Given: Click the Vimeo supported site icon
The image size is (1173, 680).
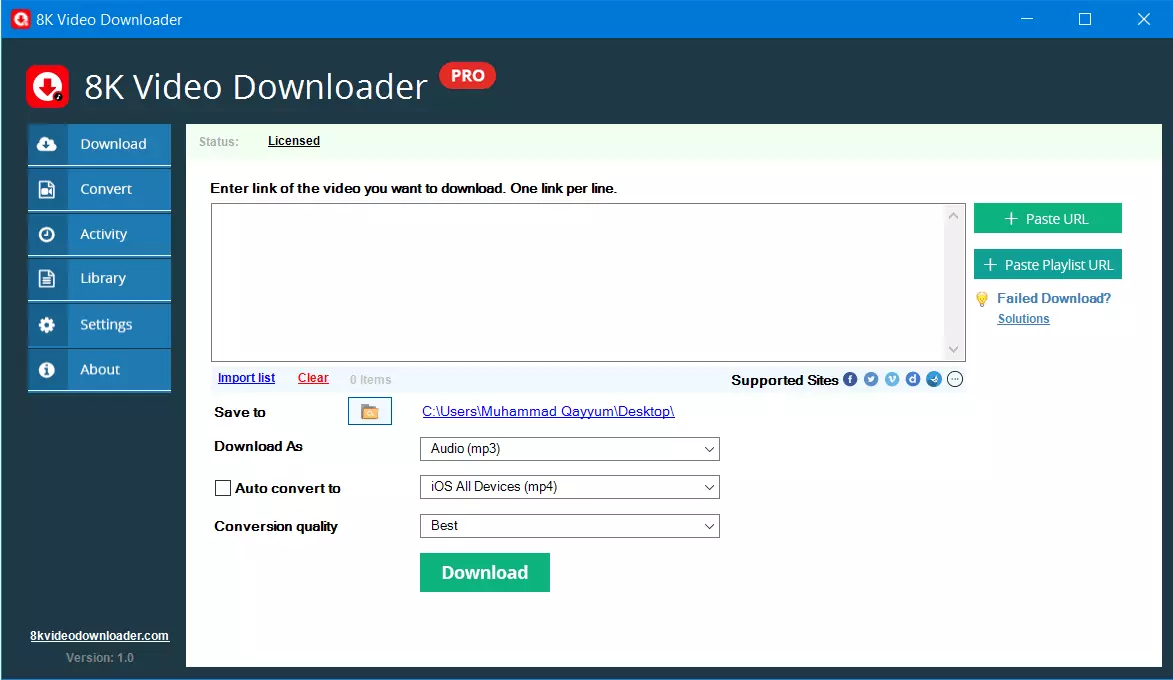Looking at the screenshot, I should pyautogui.click(x=892, y=379).
